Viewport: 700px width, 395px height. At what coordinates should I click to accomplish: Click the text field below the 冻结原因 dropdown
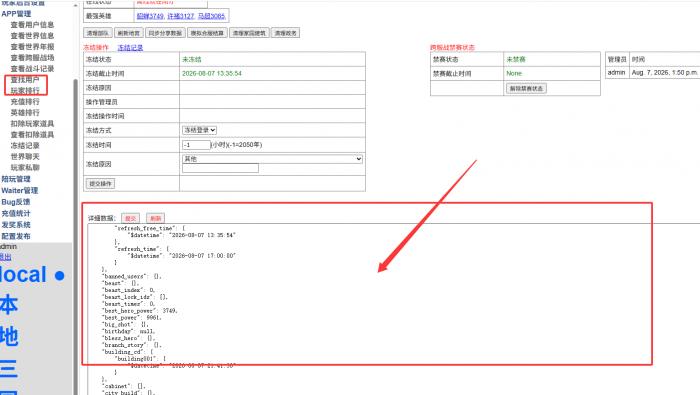pos(220,168)
